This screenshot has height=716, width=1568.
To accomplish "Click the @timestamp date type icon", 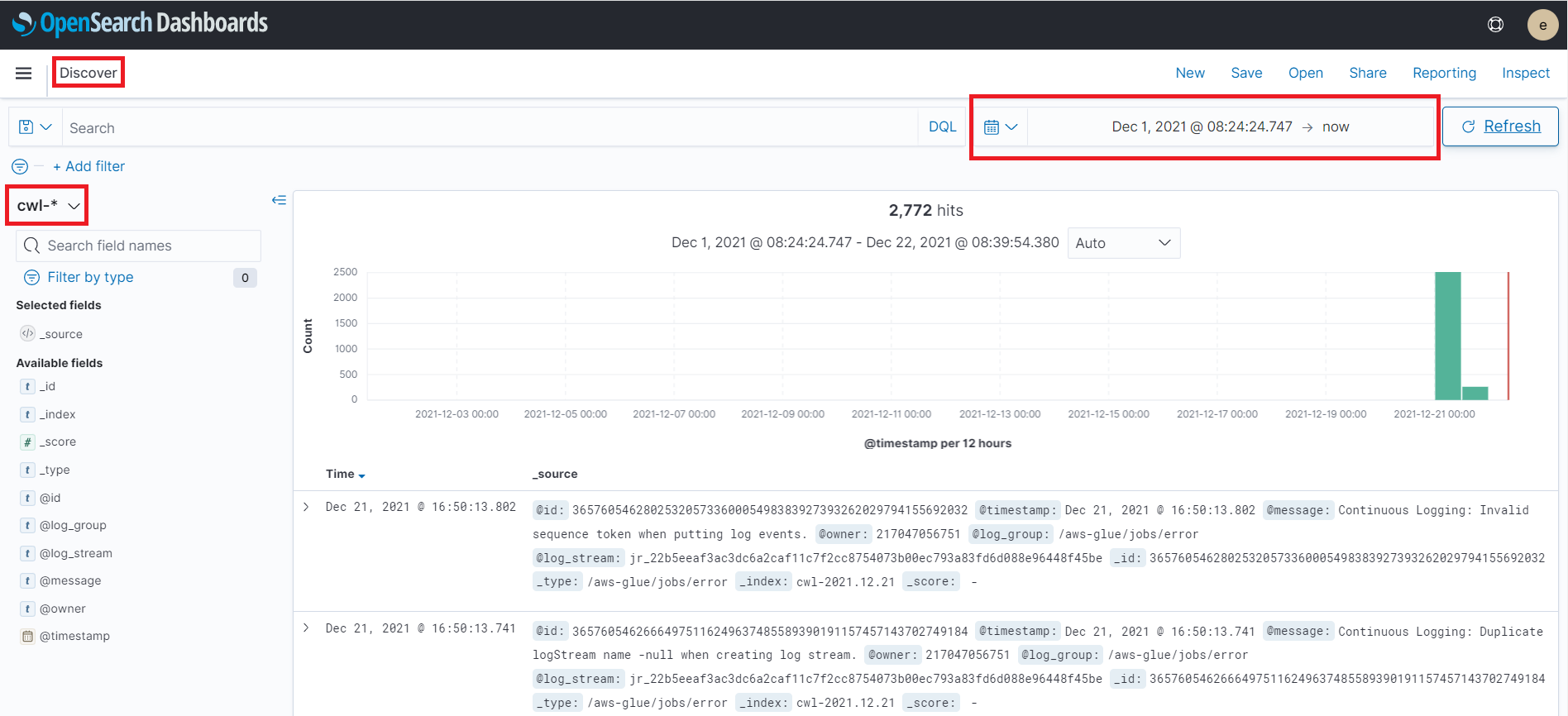I will click(x=27, y=636).
